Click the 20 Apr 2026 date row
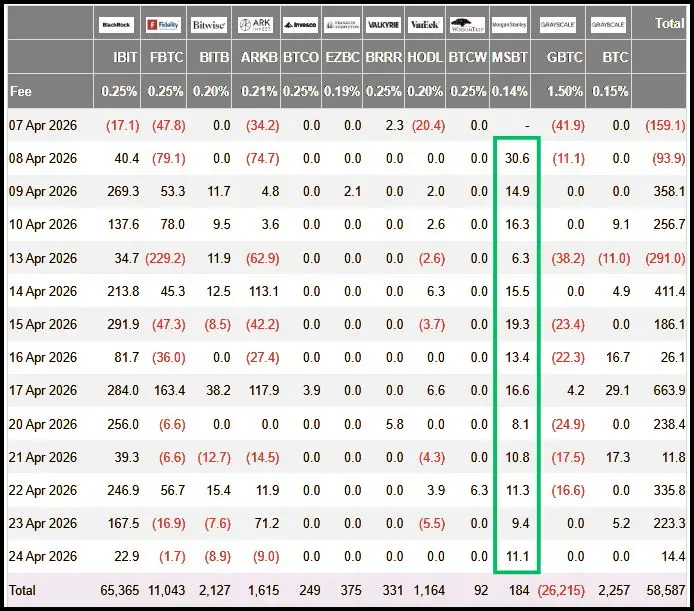Screen dimensions: 694x611 (347, 424)
